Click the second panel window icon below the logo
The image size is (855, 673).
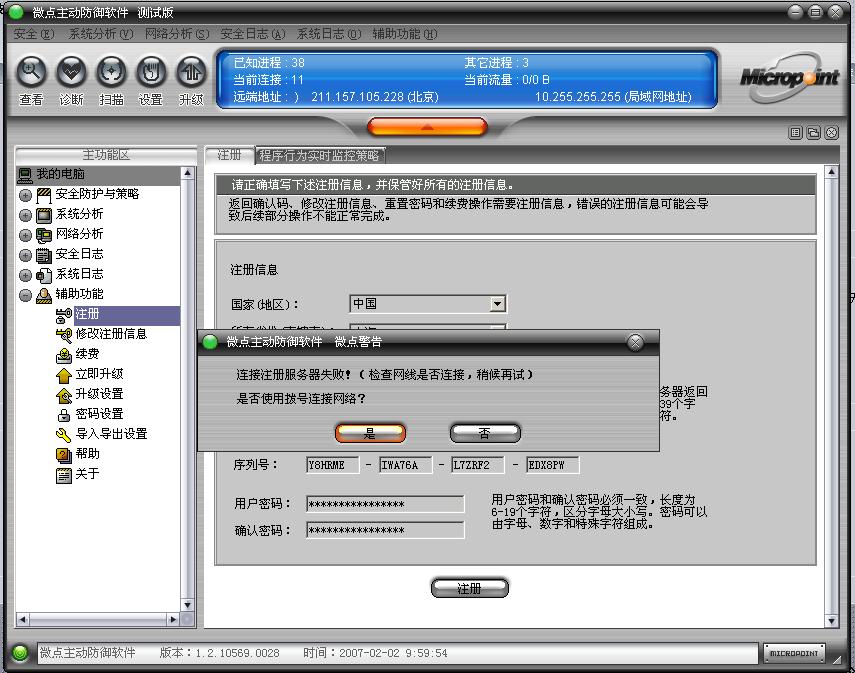814,133
